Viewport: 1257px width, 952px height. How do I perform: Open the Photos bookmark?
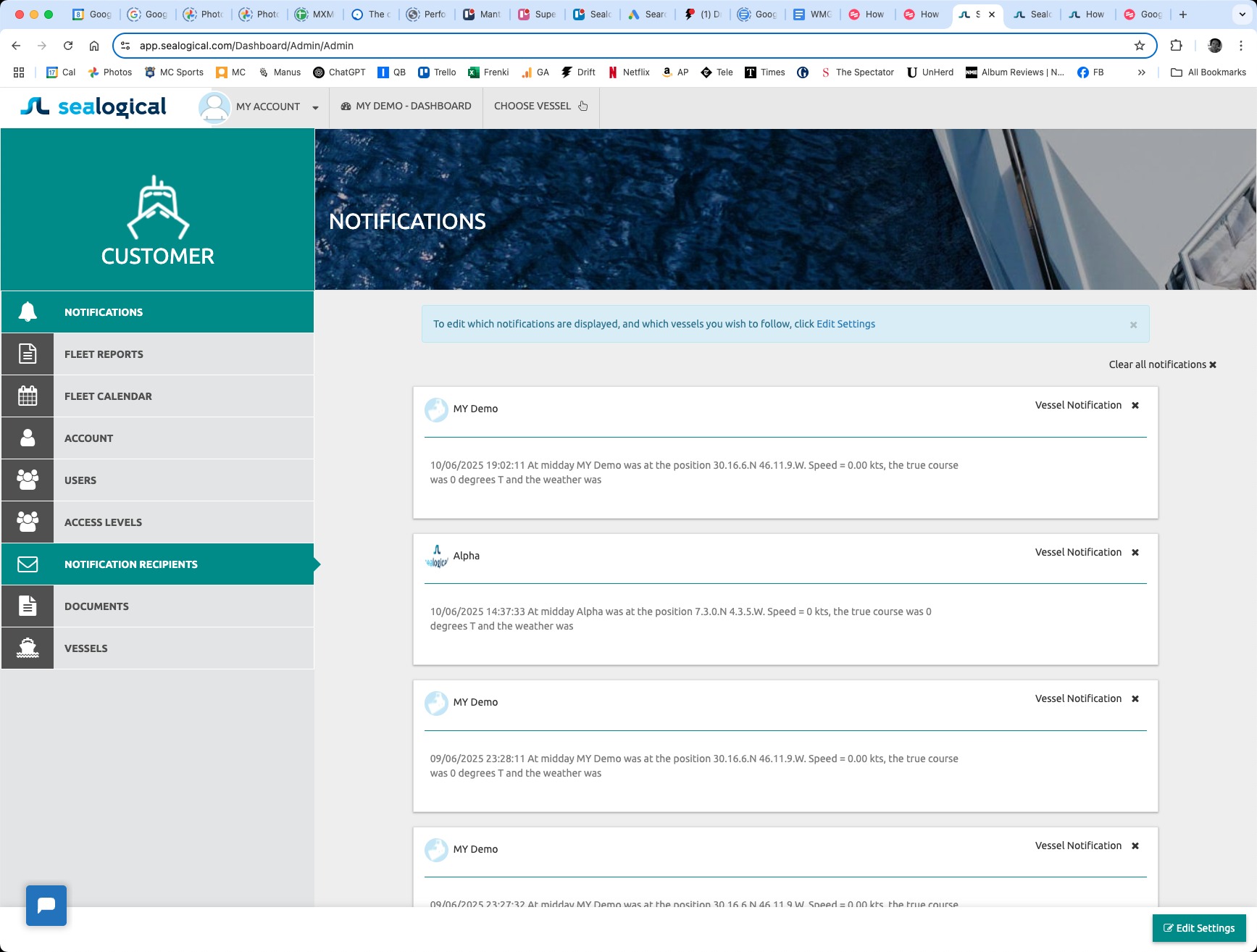[110, 72]
